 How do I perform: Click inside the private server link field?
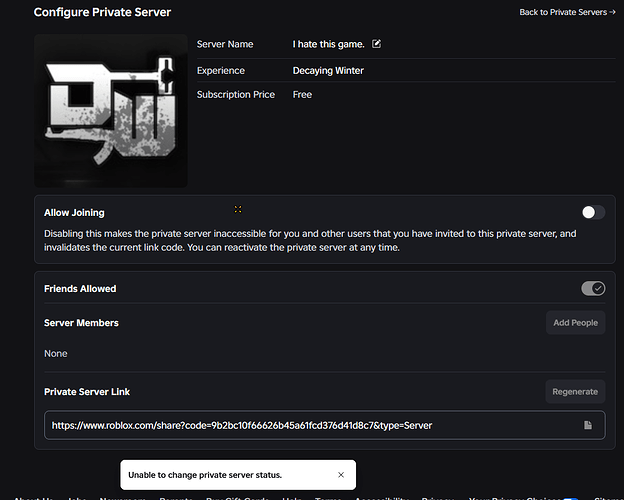[324, 425]
